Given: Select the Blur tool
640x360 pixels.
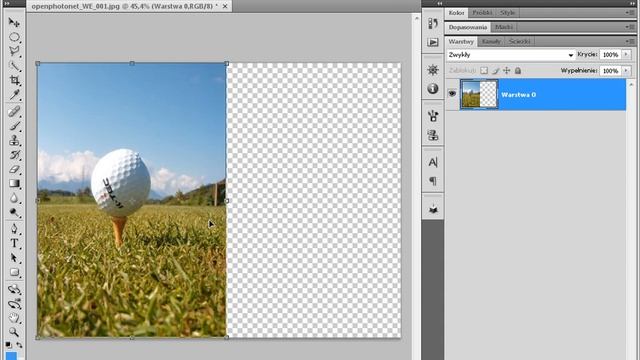Looking at the screenshot, I should [x=14, y=198].
